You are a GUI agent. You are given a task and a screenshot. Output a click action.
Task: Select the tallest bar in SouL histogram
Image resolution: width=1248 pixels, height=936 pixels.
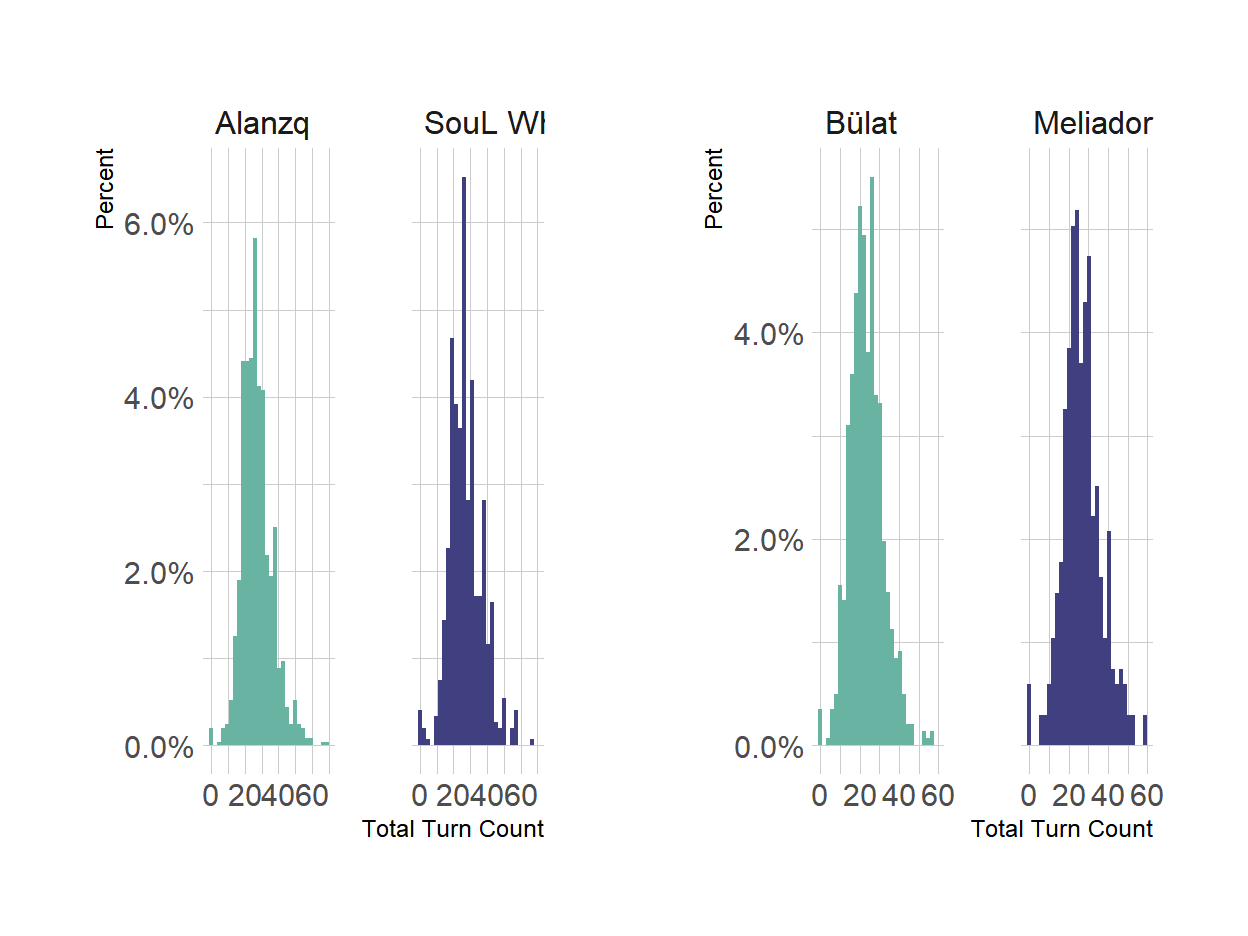click(464, 461)
